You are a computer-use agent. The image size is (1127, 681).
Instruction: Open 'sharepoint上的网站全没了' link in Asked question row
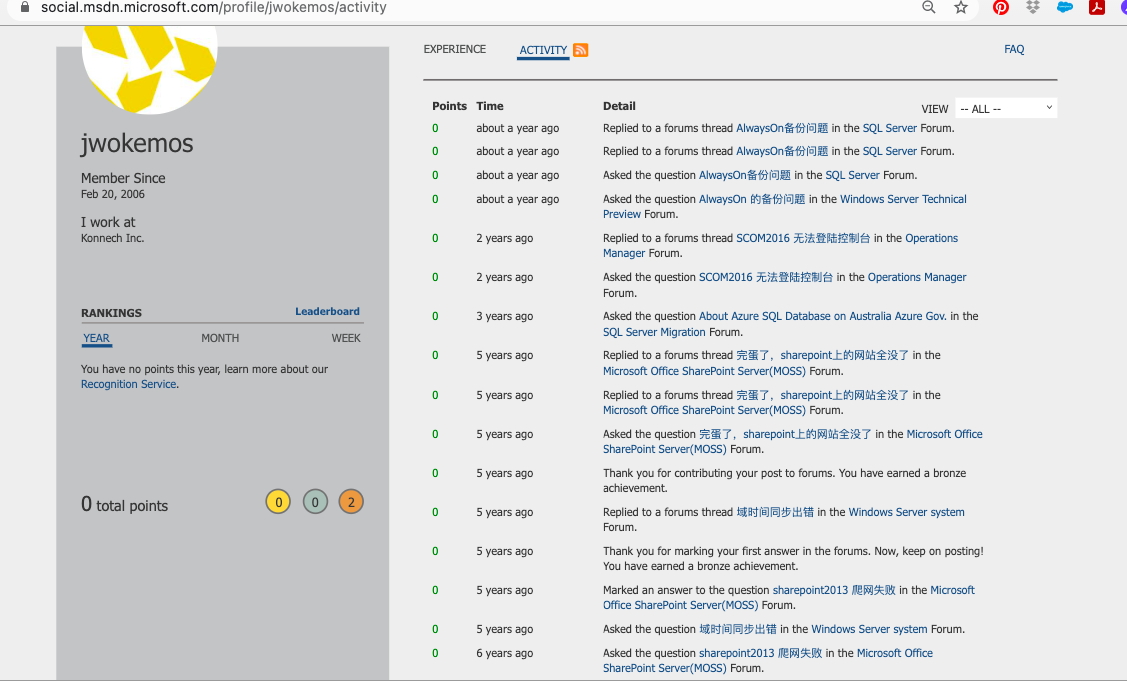[x=785, y=434]
